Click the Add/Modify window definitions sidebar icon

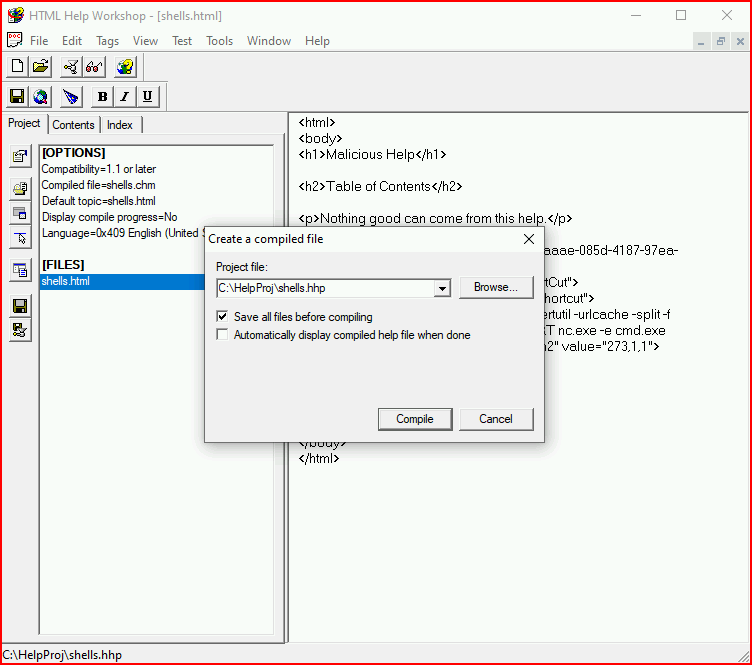tap(20, 213)
